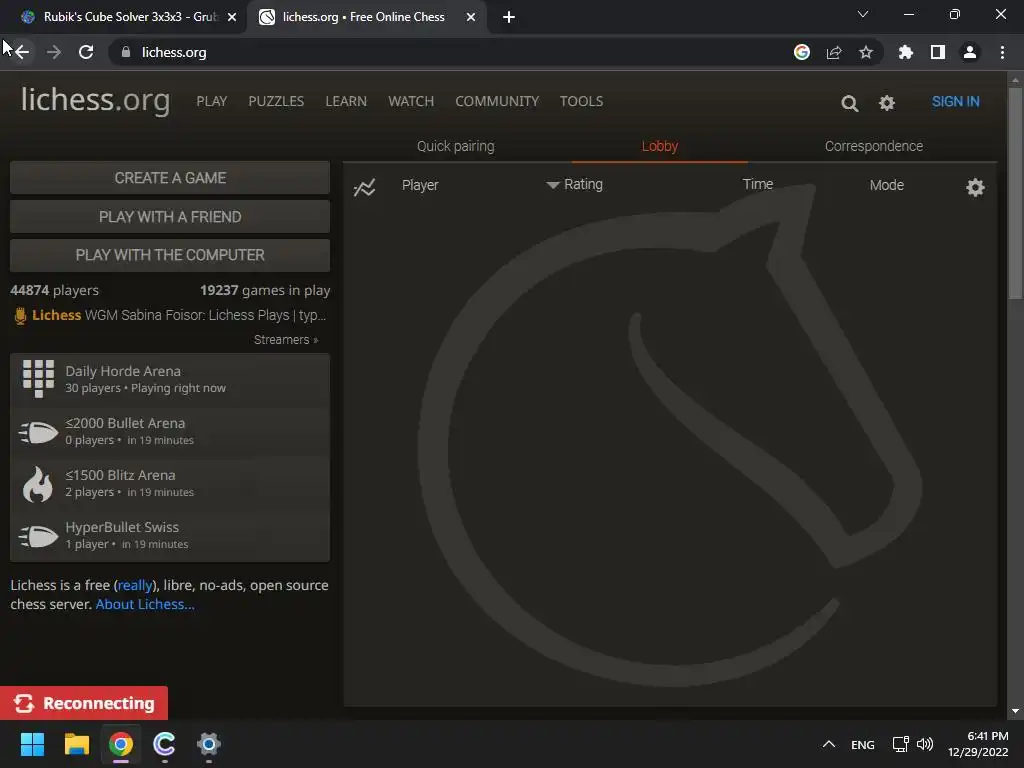Toggle the Chrome side panel icon
1024x768 pixels.
point(938,52)
